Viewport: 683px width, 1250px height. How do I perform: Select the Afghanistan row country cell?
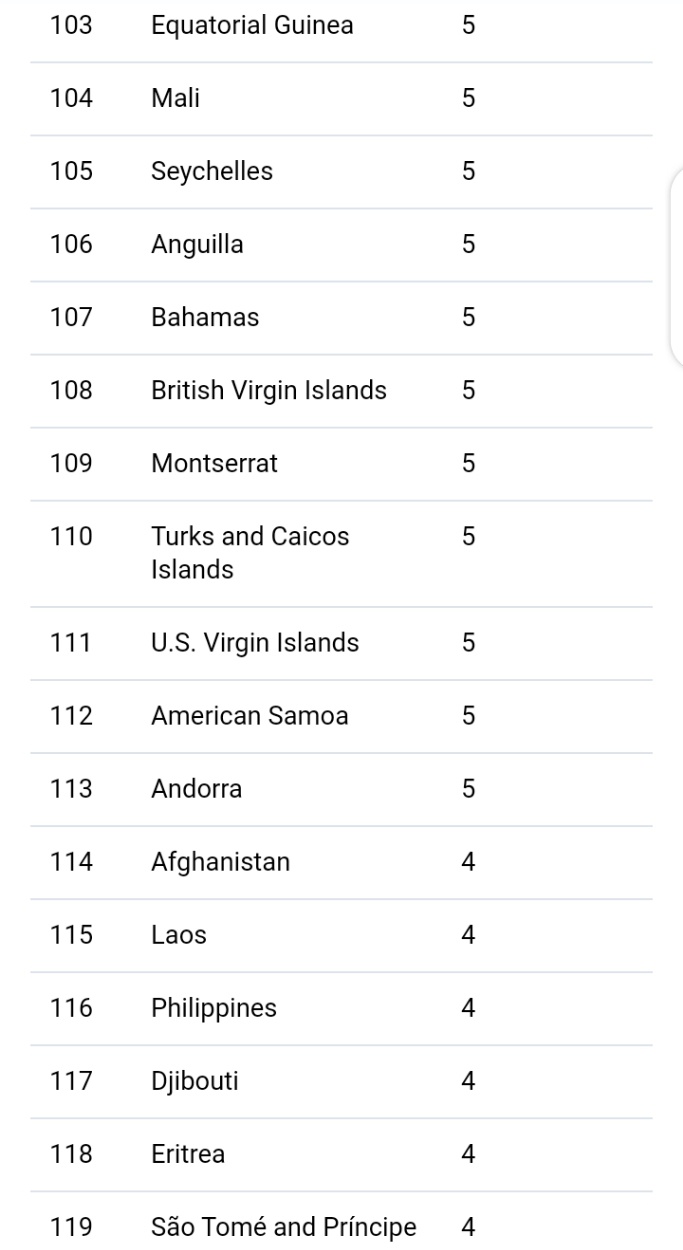(x=221, y=862)
